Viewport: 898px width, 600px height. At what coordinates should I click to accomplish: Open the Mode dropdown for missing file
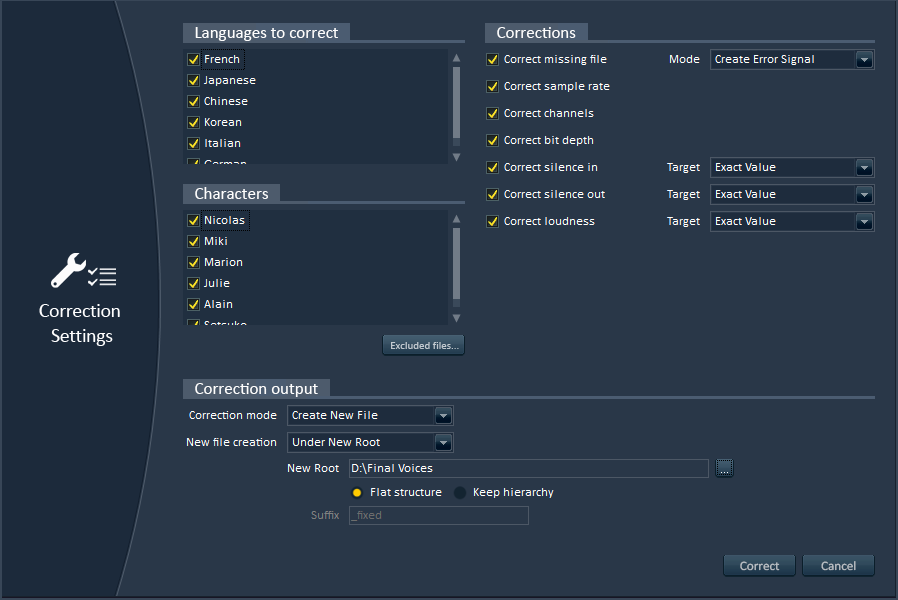tap(864, 60)
